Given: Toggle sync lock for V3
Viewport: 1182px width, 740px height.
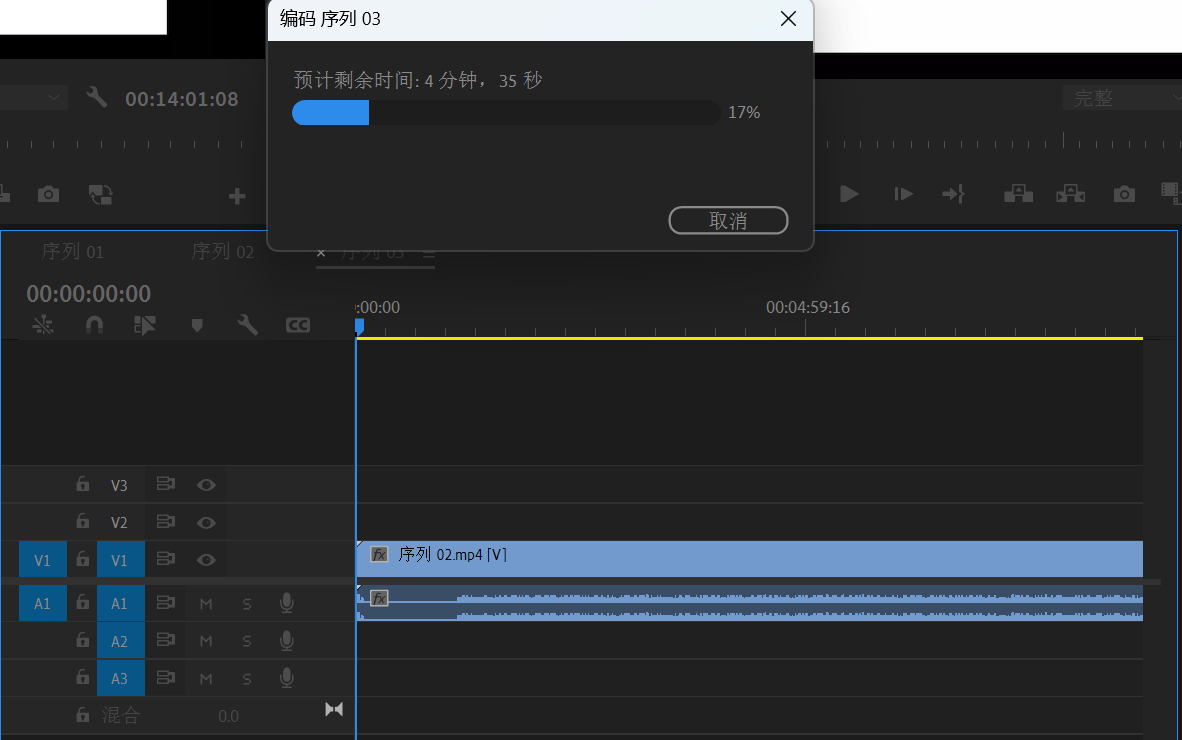Looking at the screenshot, I should pos(166,484).
